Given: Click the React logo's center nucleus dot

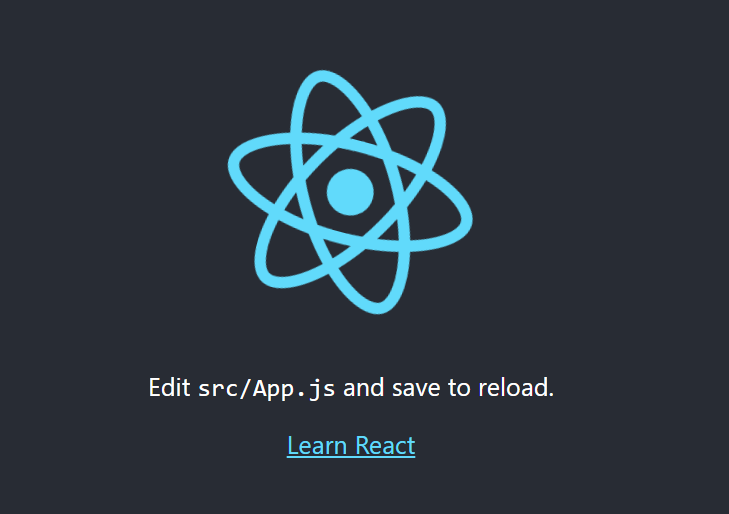Looking at the screenshot, I should 350,192.
